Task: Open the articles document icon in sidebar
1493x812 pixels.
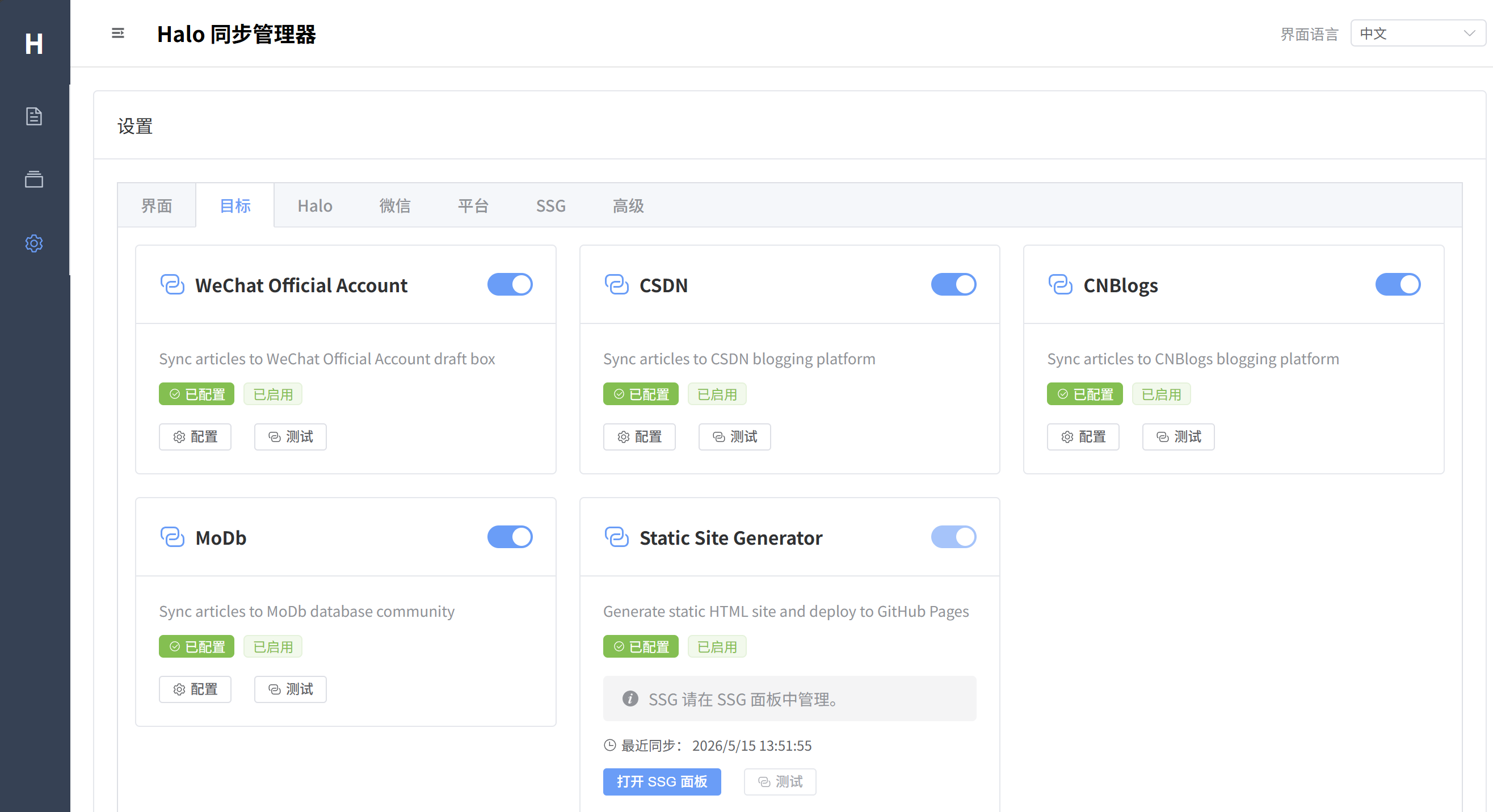Action: coord(34,116)
